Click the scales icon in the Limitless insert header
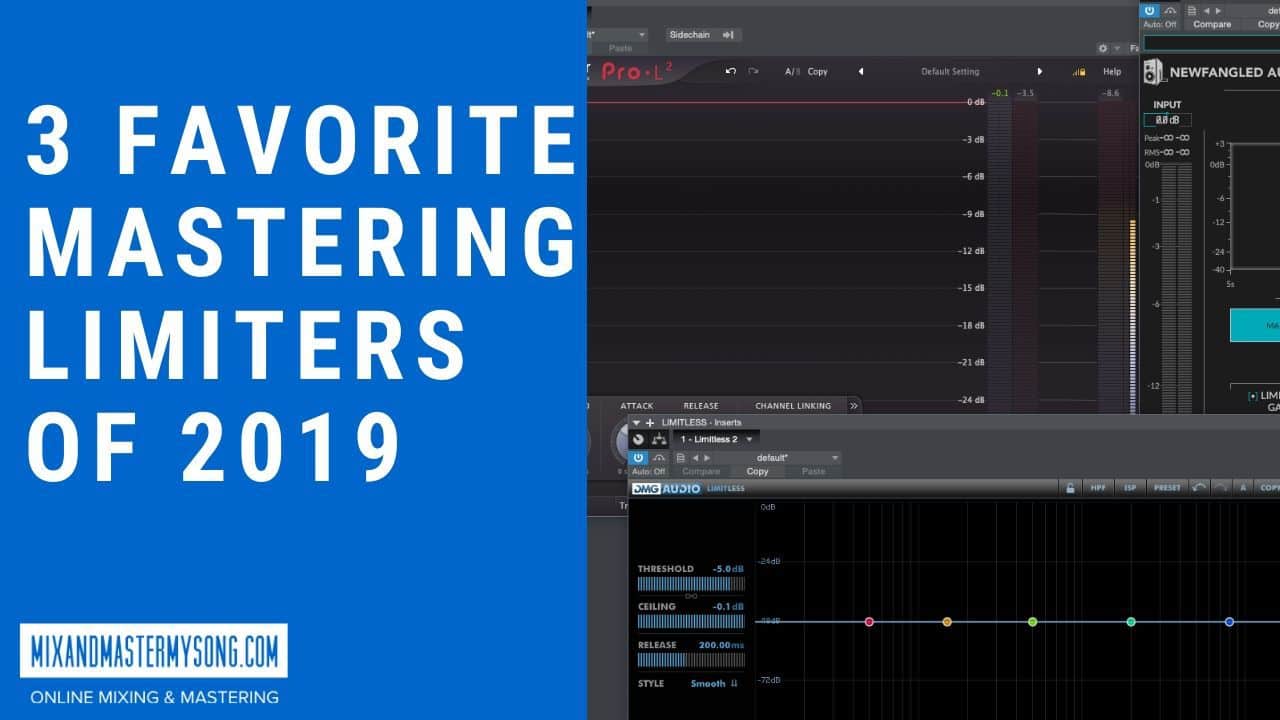Viewport: 1280px width, 720px height. point(658,438)
